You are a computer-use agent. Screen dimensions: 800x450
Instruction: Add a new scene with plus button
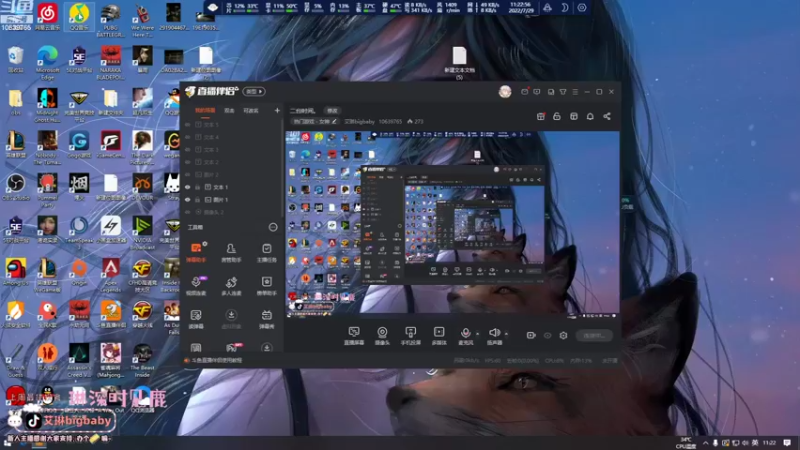tap(277, 110)
